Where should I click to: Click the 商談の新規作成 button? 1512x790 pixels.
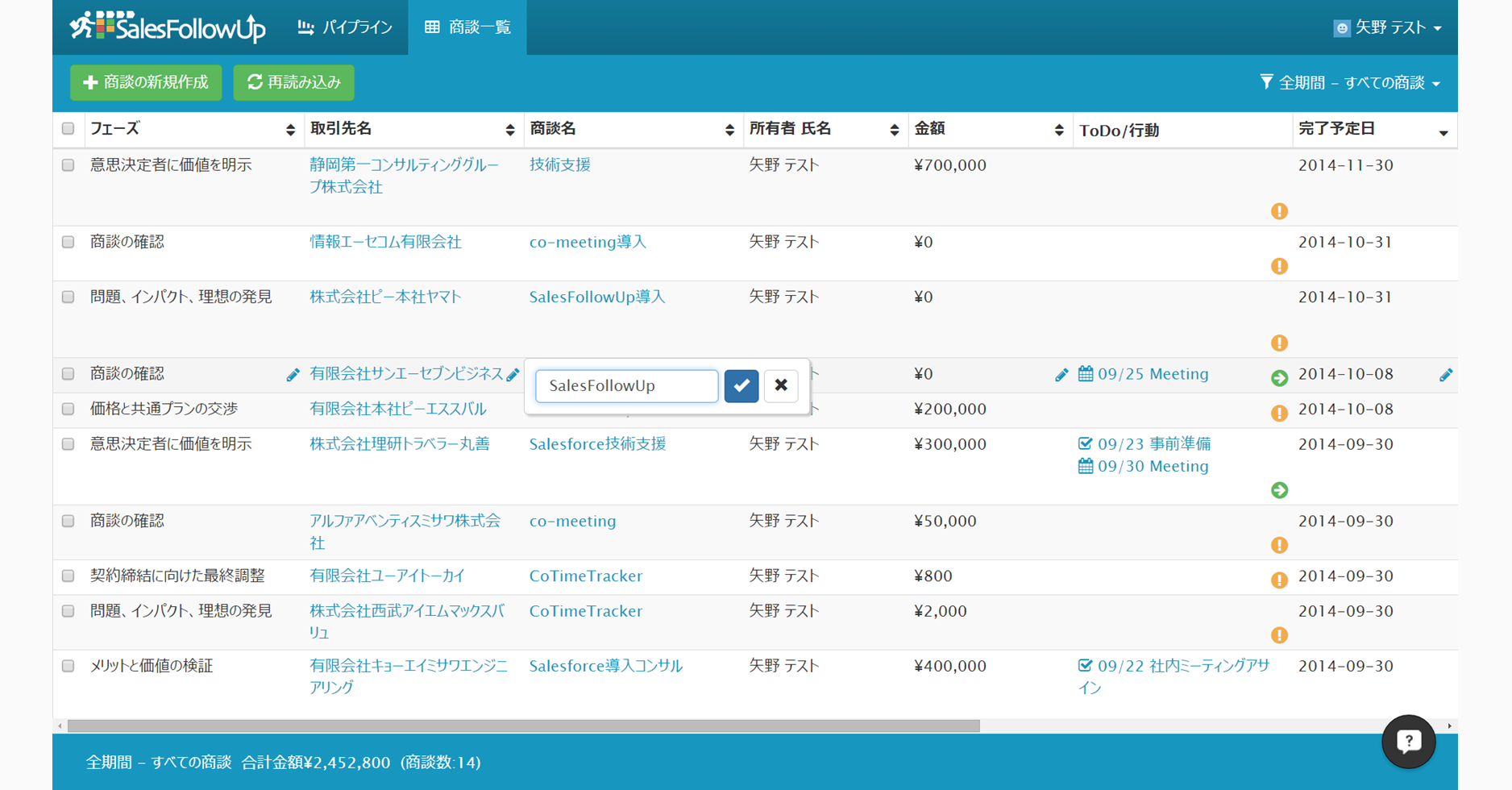click(146, 82)
